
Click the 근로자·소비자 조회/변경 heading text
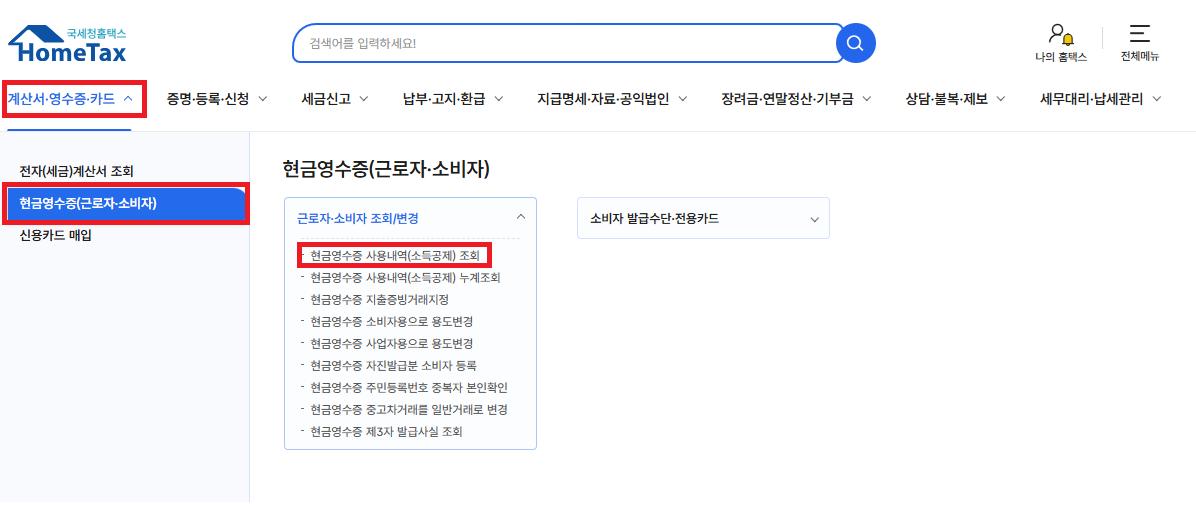point(358,218)
